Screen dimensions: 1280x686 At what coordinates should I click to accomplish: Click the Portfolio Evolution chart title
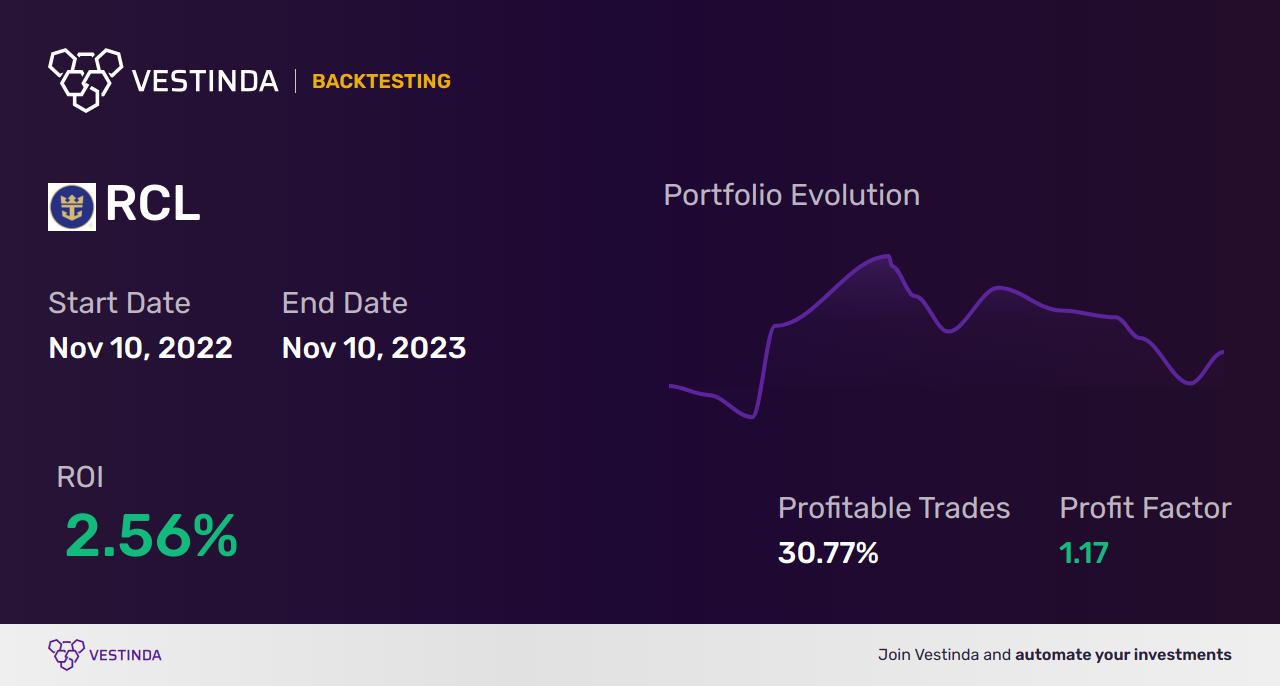coord(792,195)
